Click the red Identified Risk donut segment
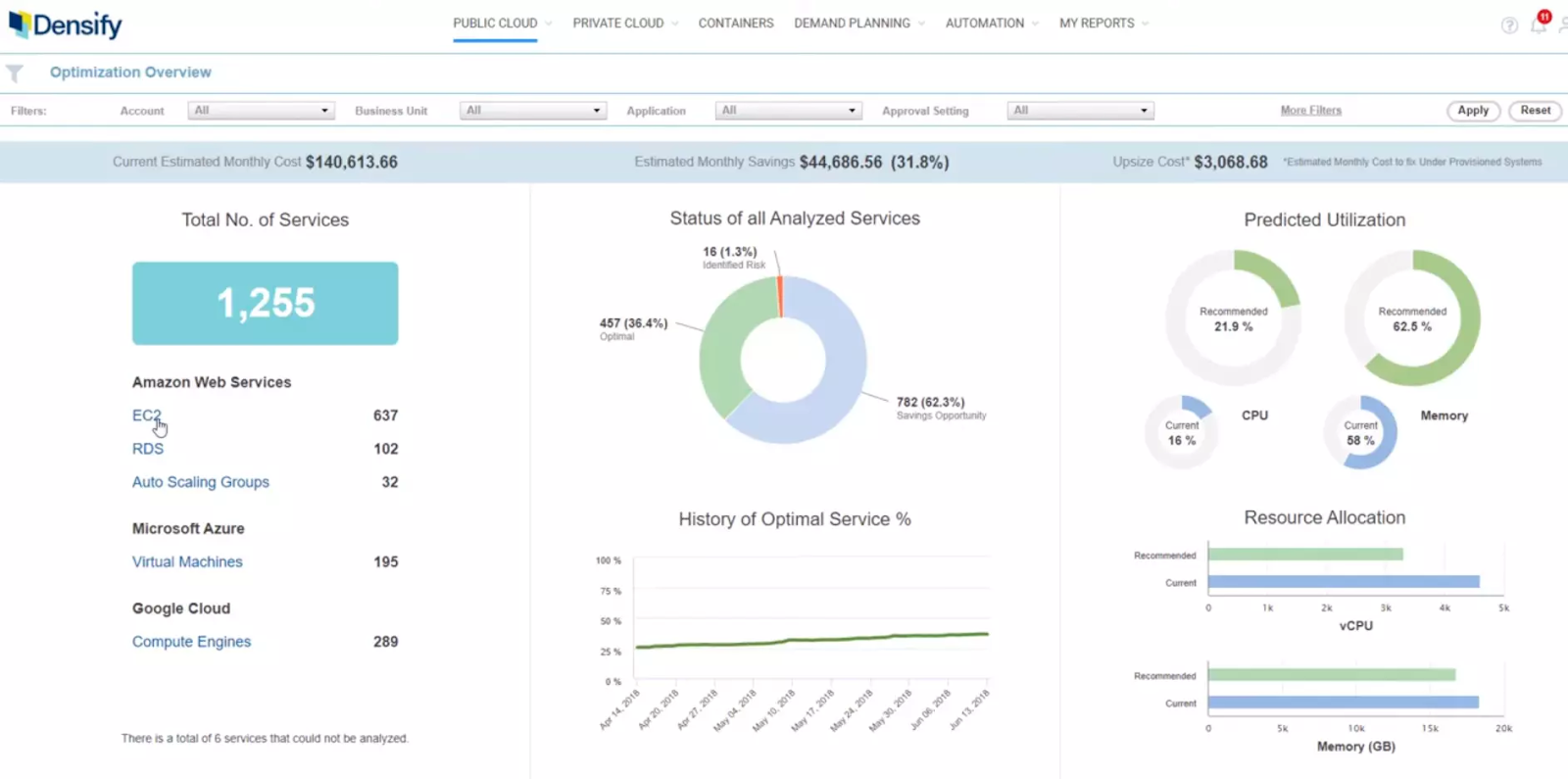The height and width of the screenshot is (779, 1568). point(780,296)
